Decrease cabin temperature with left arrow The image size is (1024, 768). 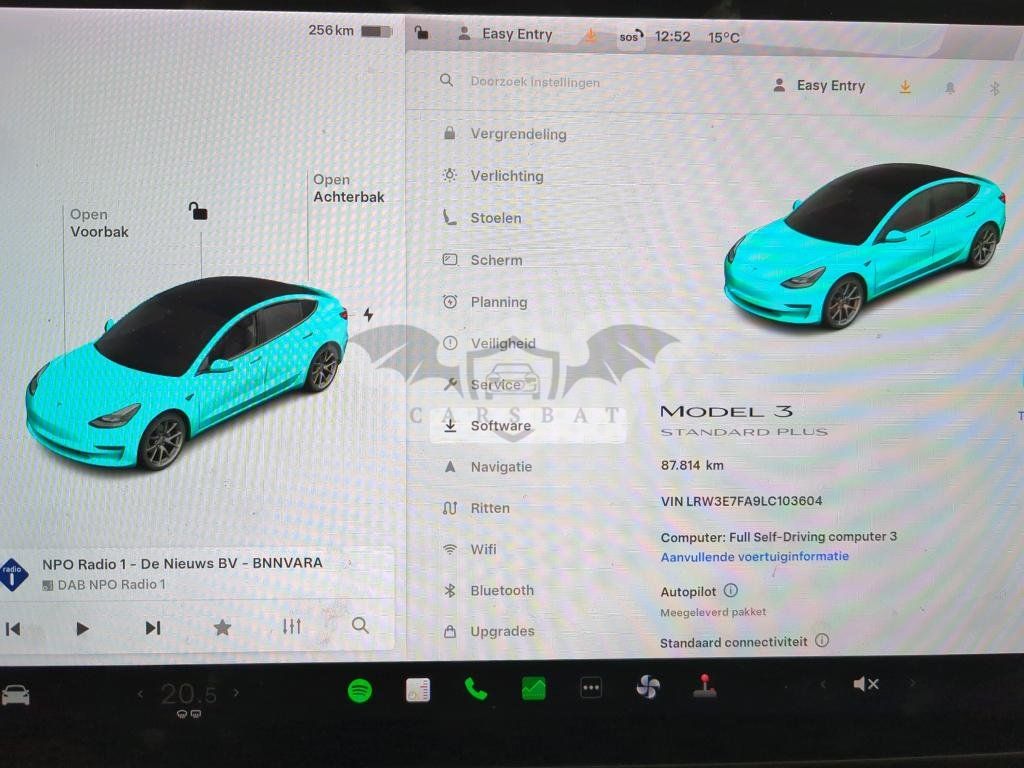coord(140,694)
